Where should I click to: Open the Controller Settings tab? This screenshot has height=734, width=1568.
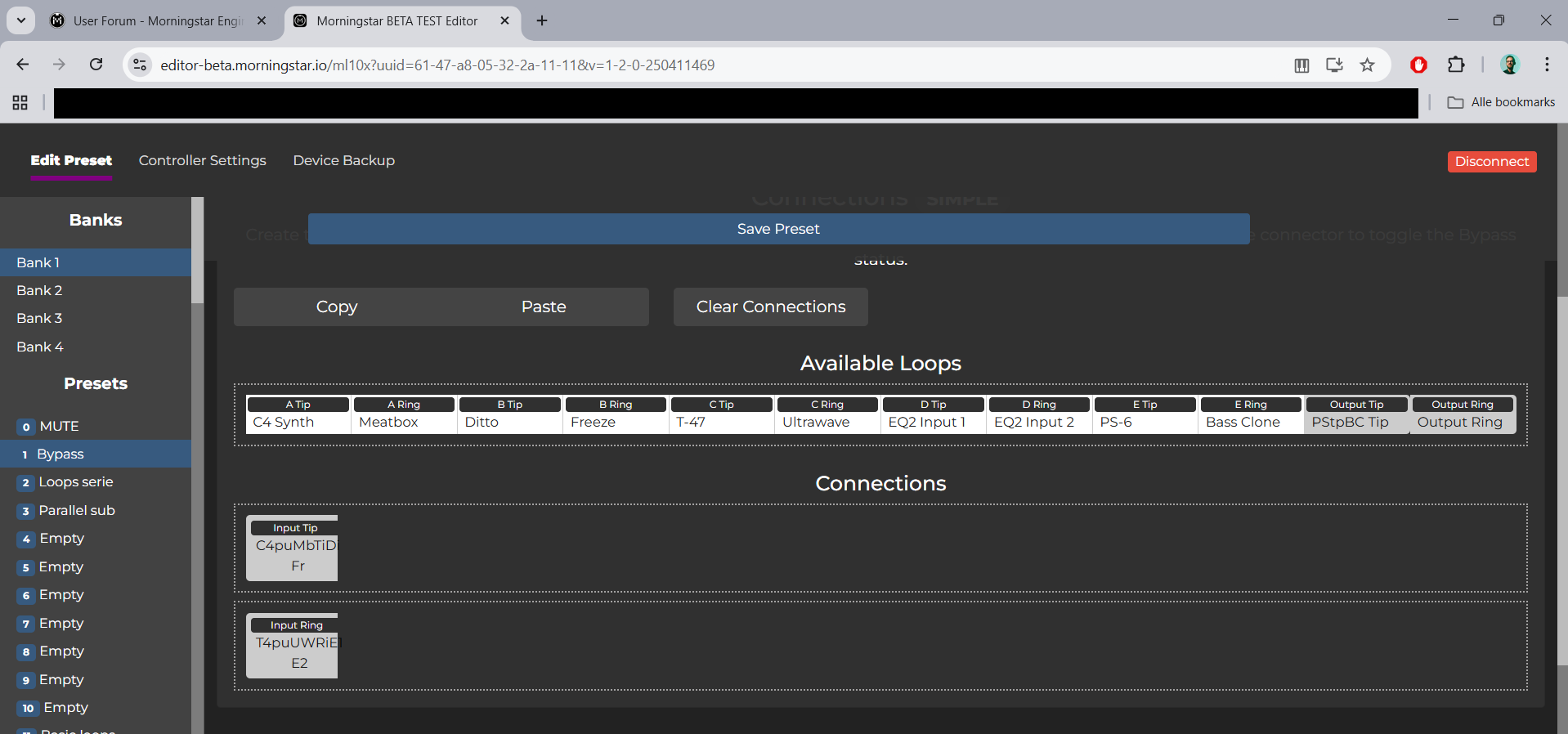pos(203,160)
